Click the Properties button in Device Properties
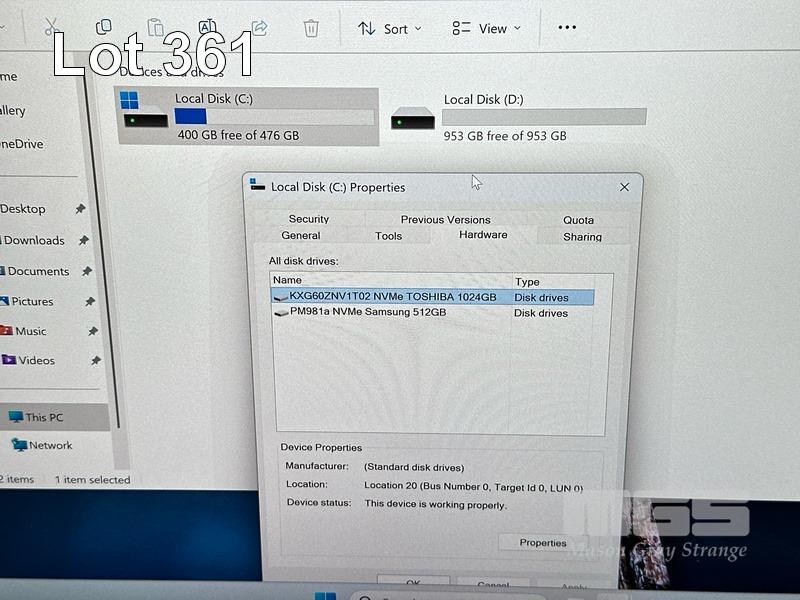Screen dimensions: 800x600 tap(543, 543)
